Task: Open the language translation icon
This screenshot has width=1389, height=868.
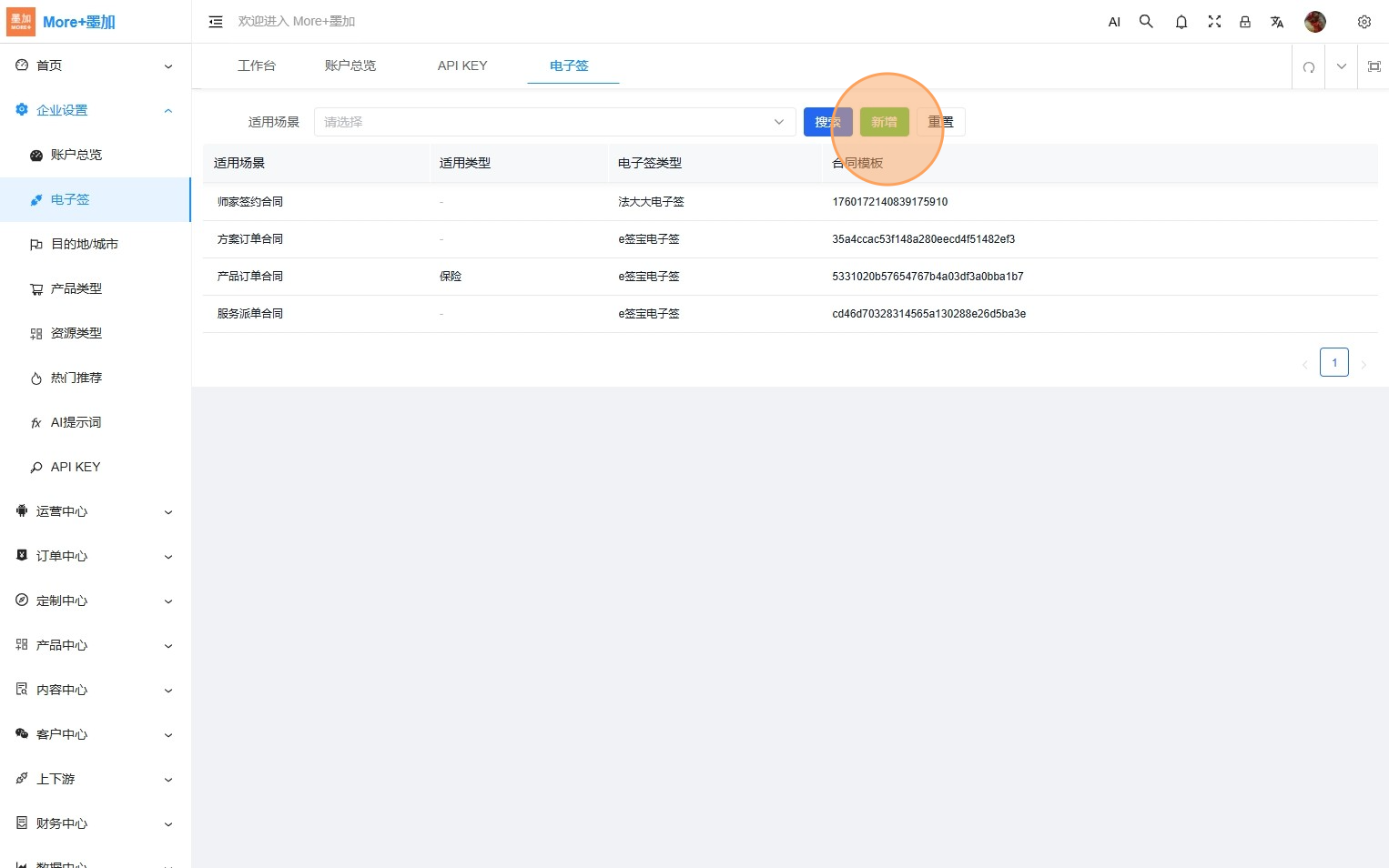Action: (1277, 22)
